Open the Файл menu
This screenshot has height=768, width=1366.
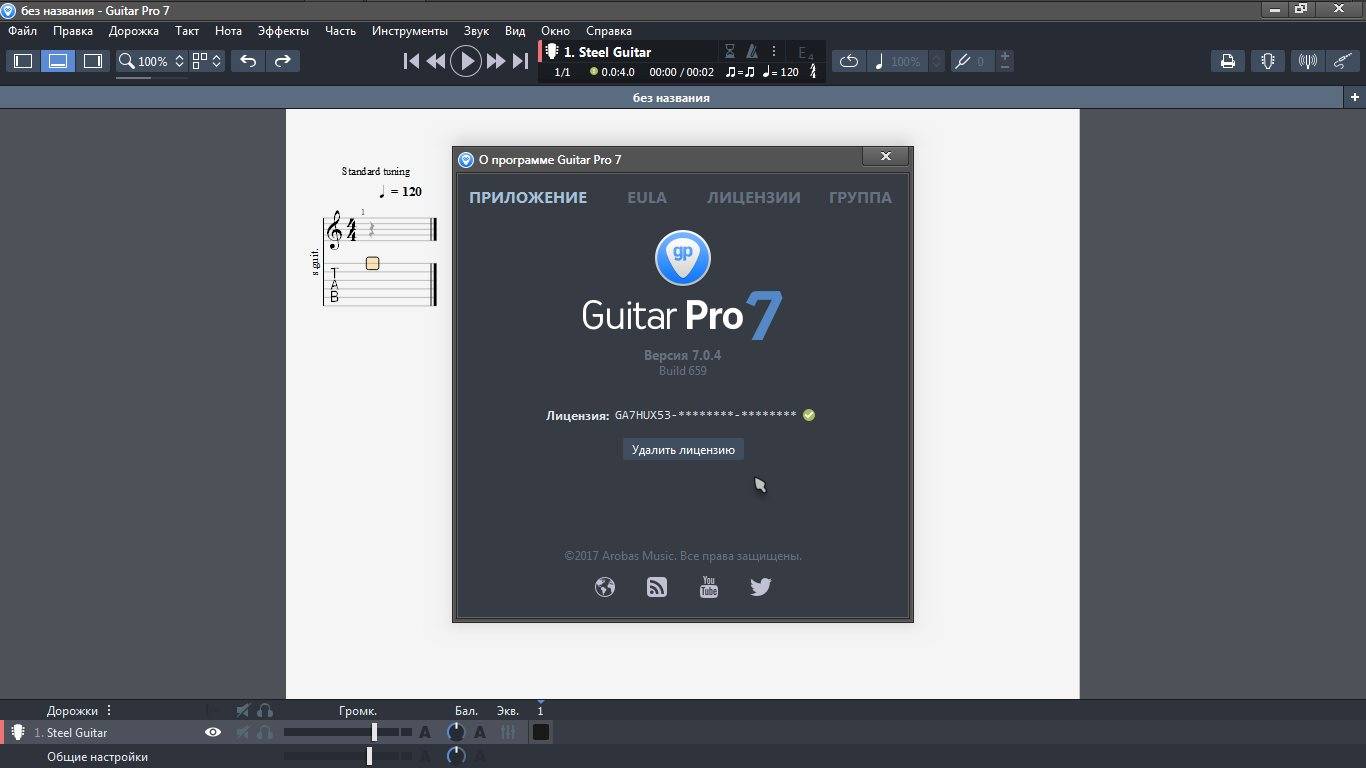coord(22,31)
